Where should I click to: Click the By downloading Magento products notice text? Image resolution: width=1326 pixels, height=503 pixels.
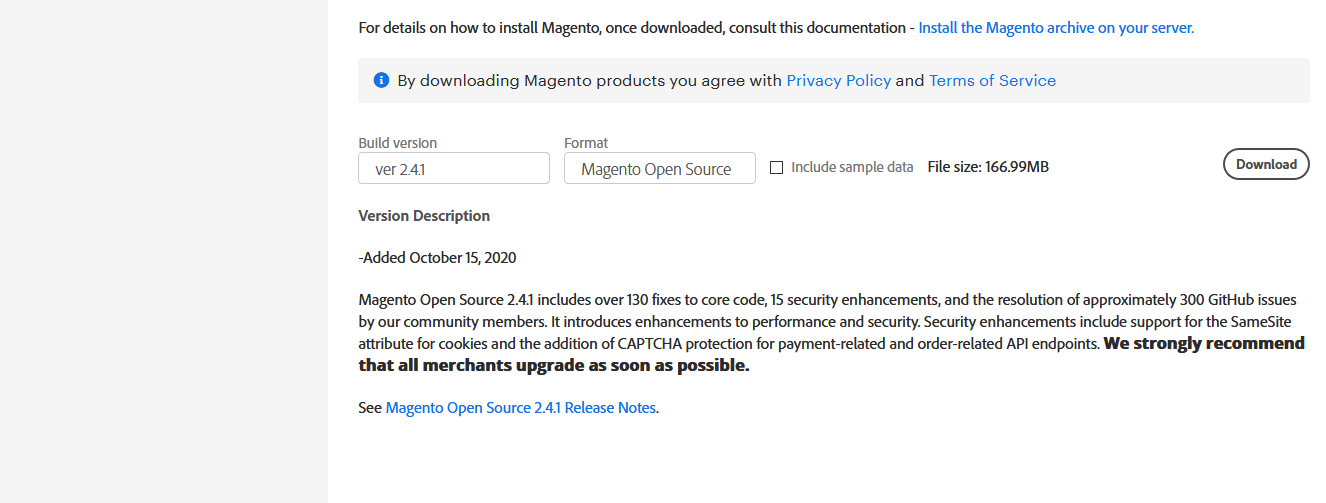coord(589,81)
